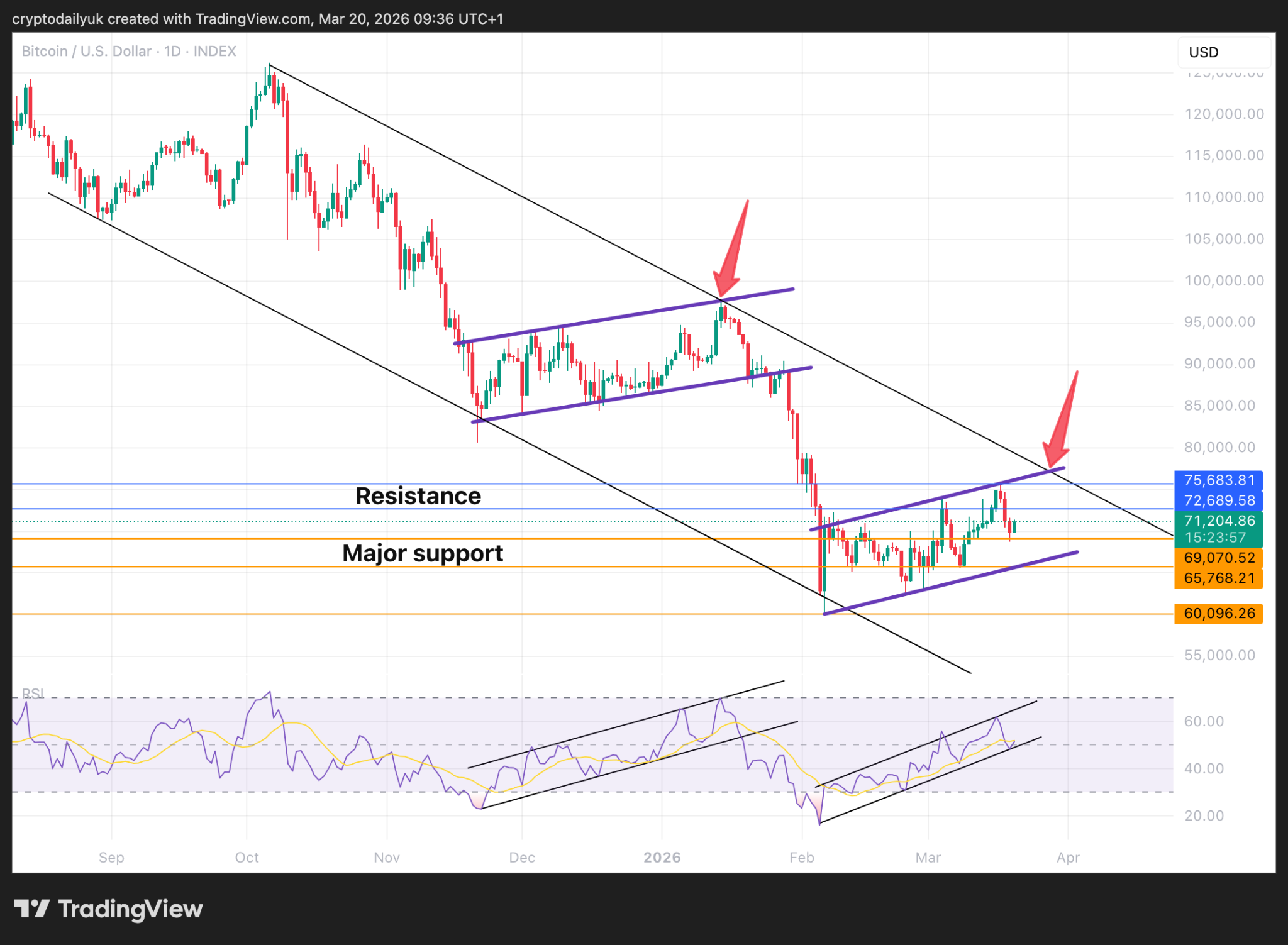Click the Mar label on the time axis
Image resolution: width=1288 pixels, height=945 pixels.
click(928, 858)
